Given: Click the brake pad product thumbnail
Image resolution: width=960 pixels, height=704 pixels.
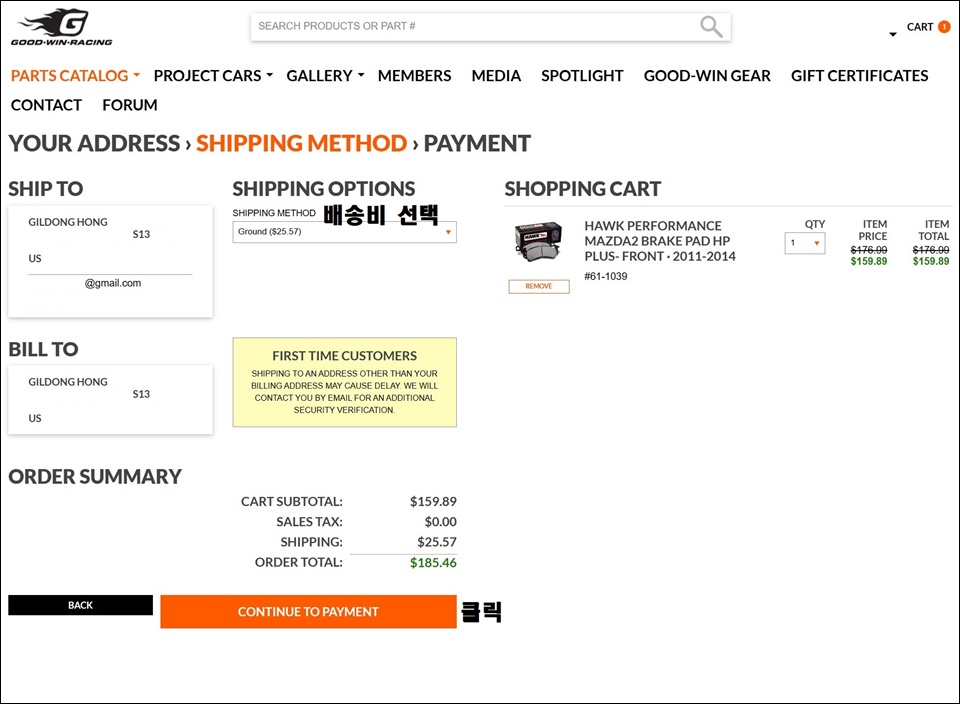Looking at the screenshot, I should (538, 241).
